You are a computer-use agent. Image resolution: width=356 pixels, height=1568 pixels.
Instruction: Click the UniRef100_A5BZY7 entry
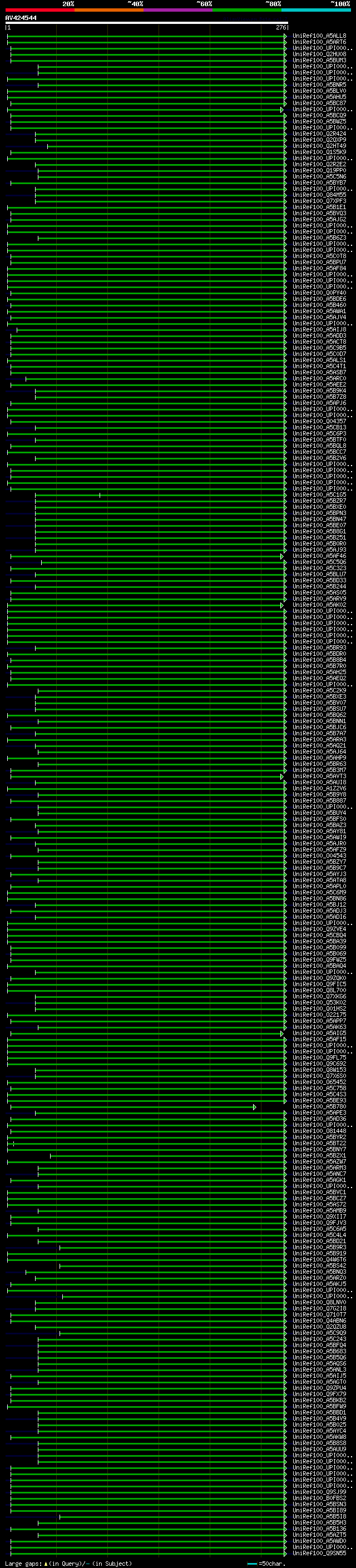pos(319,861)
